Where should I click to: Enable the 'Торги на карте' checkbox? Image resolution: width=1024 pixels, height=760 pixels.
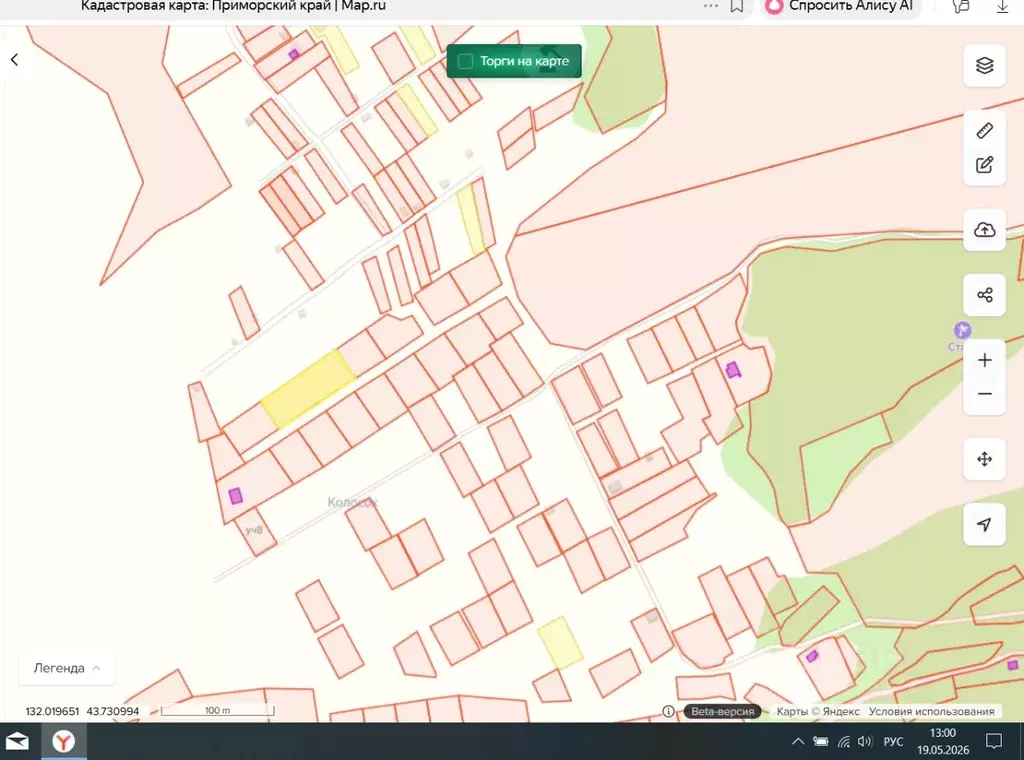[465, 61]
